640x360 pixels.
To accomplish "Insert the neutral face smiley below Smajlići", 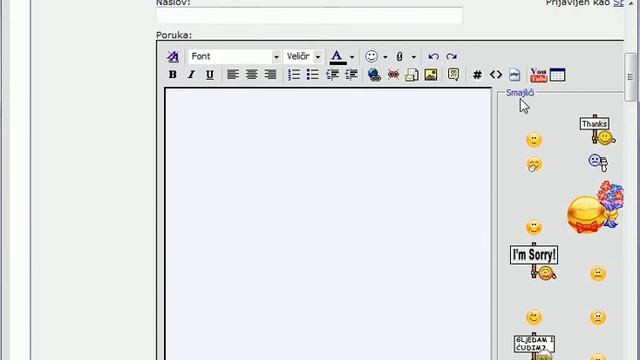I will click(x=534, y=140).
